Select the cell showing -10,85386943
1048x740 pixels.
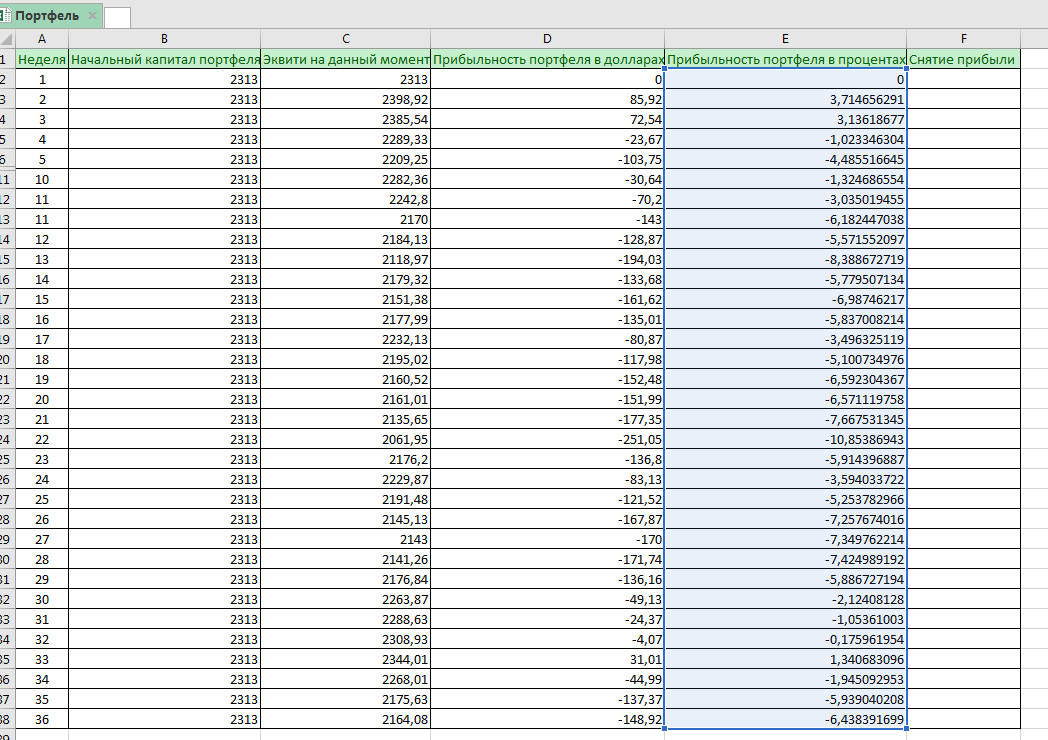click(785, 439)
